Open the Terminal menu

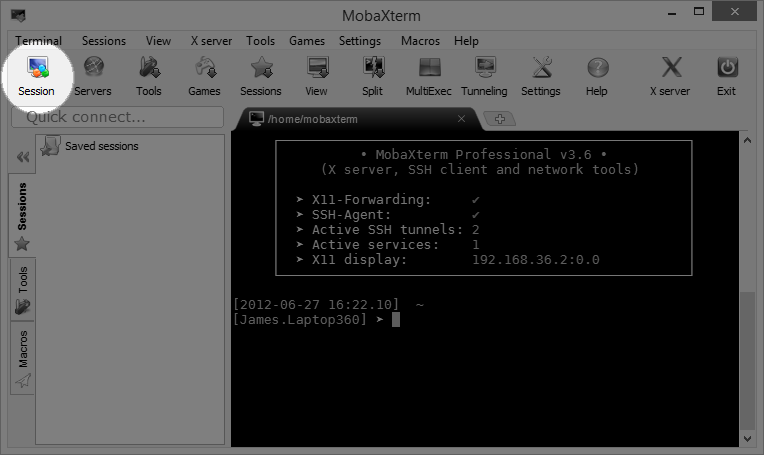pos(38,41)
